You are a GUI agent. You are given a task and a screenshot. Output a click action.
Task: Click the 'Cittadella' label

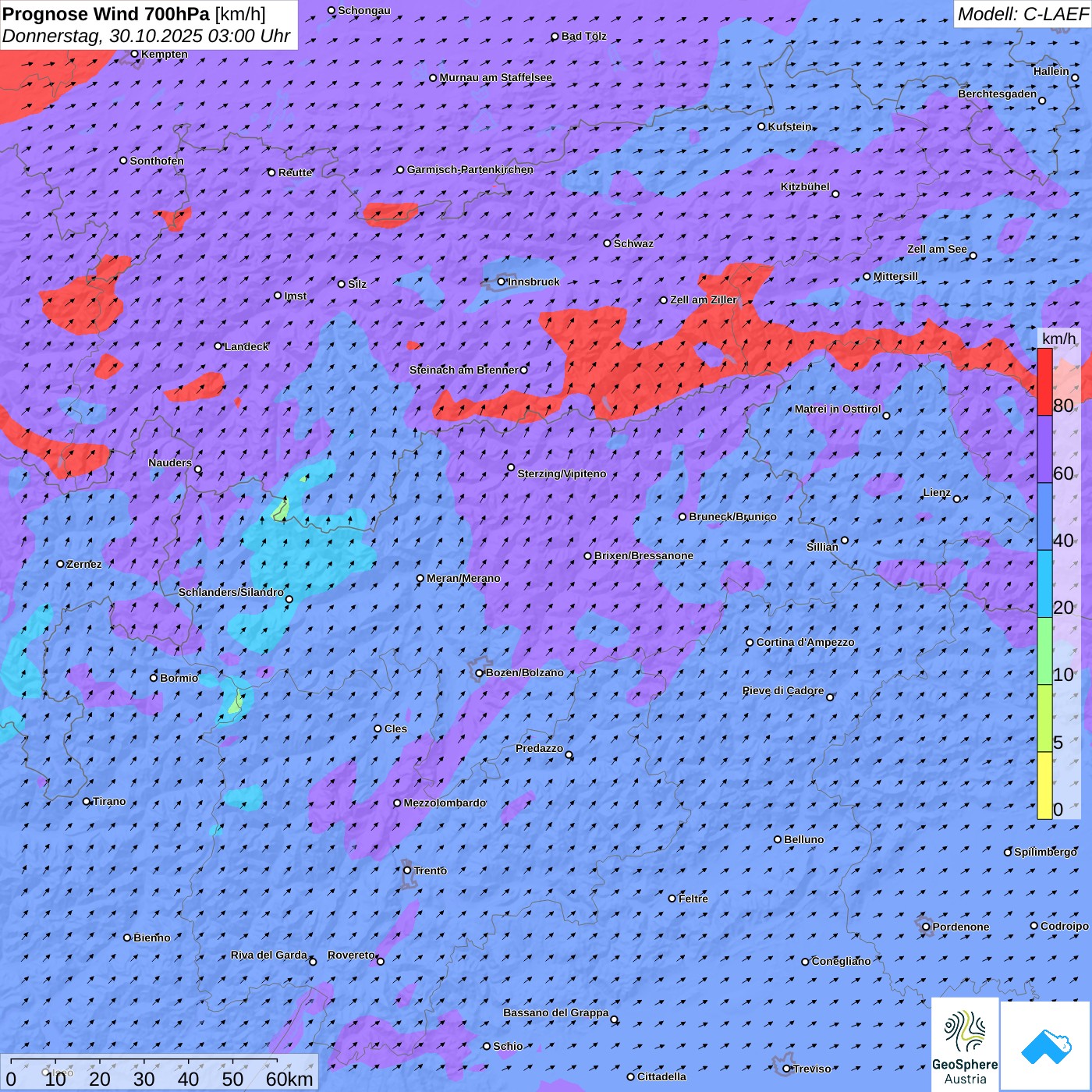click(x=662, y=1076)
